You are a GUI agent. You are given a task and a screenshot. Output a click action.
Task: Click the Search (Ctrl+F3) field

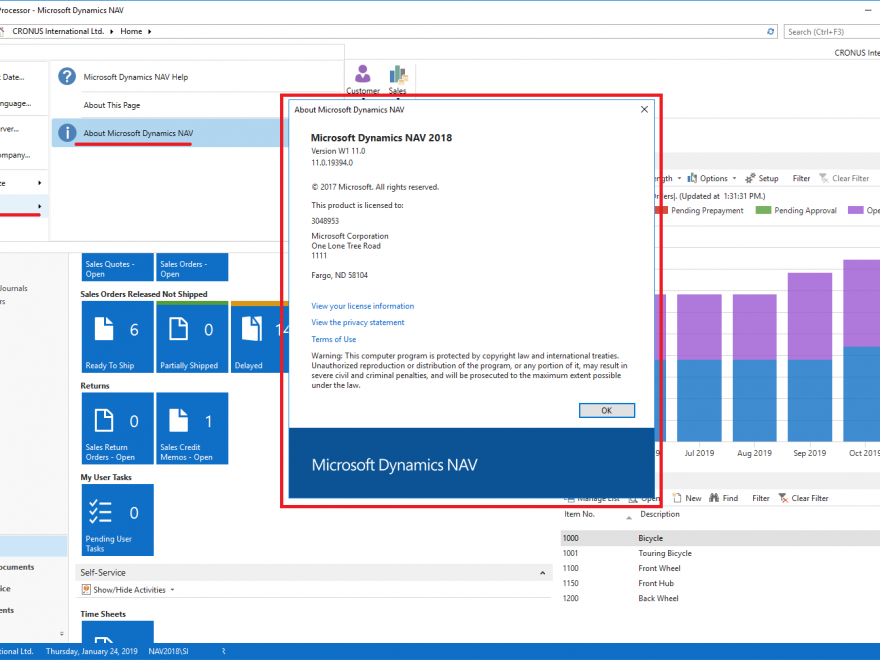pos(832,32)
